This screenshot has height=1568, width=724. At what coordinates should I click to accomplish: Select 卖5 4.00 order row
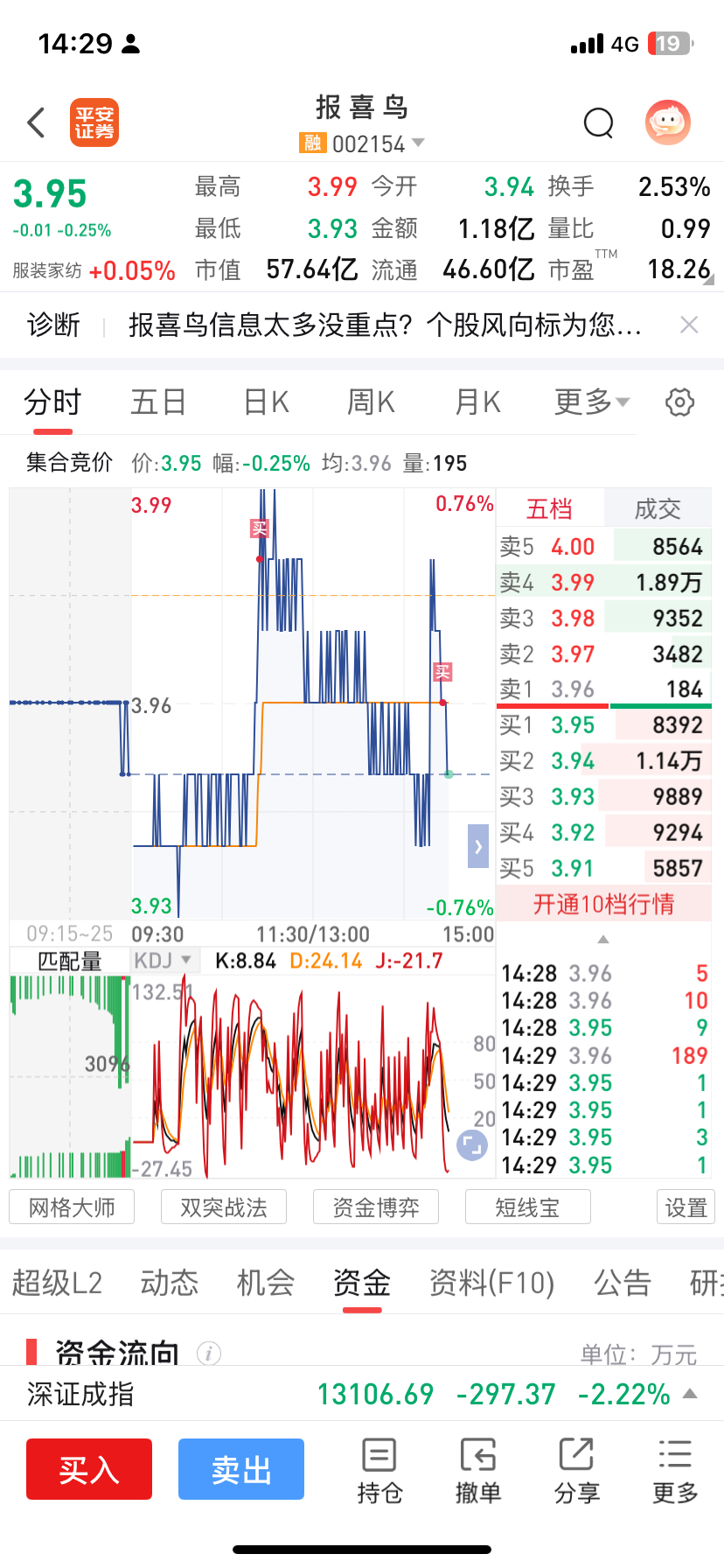coord(603,547)
